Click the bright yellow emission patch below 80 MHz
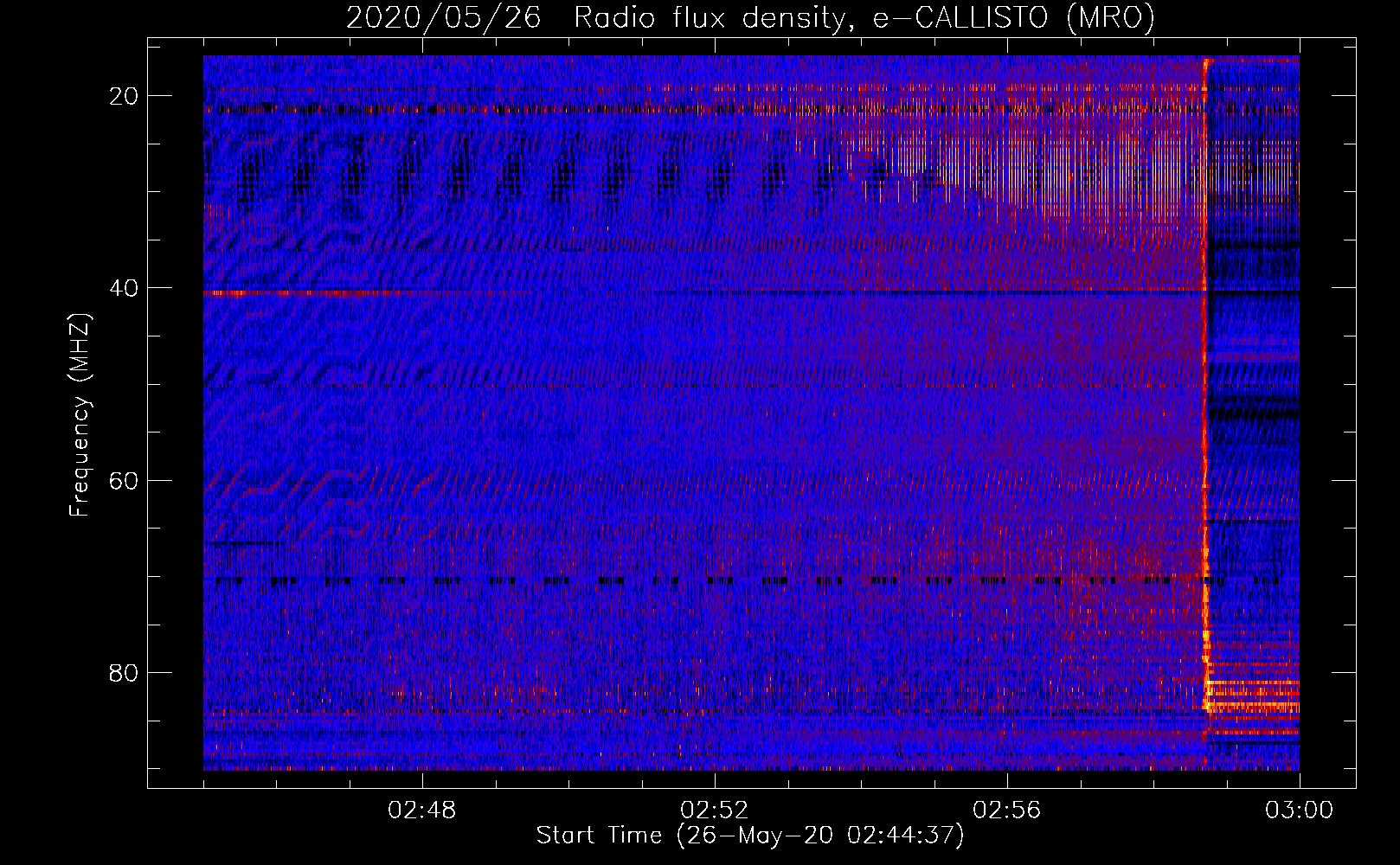The width and height of the screenshot is (1400, 865). pos(1253,696)
